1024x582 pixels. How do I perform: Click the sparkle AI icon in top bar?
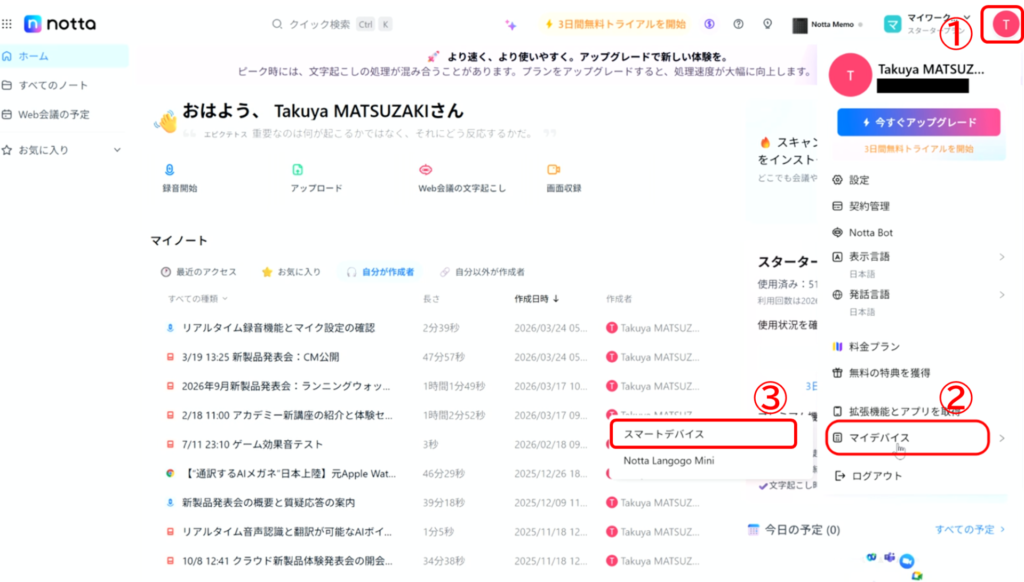[x=511, y=24]
